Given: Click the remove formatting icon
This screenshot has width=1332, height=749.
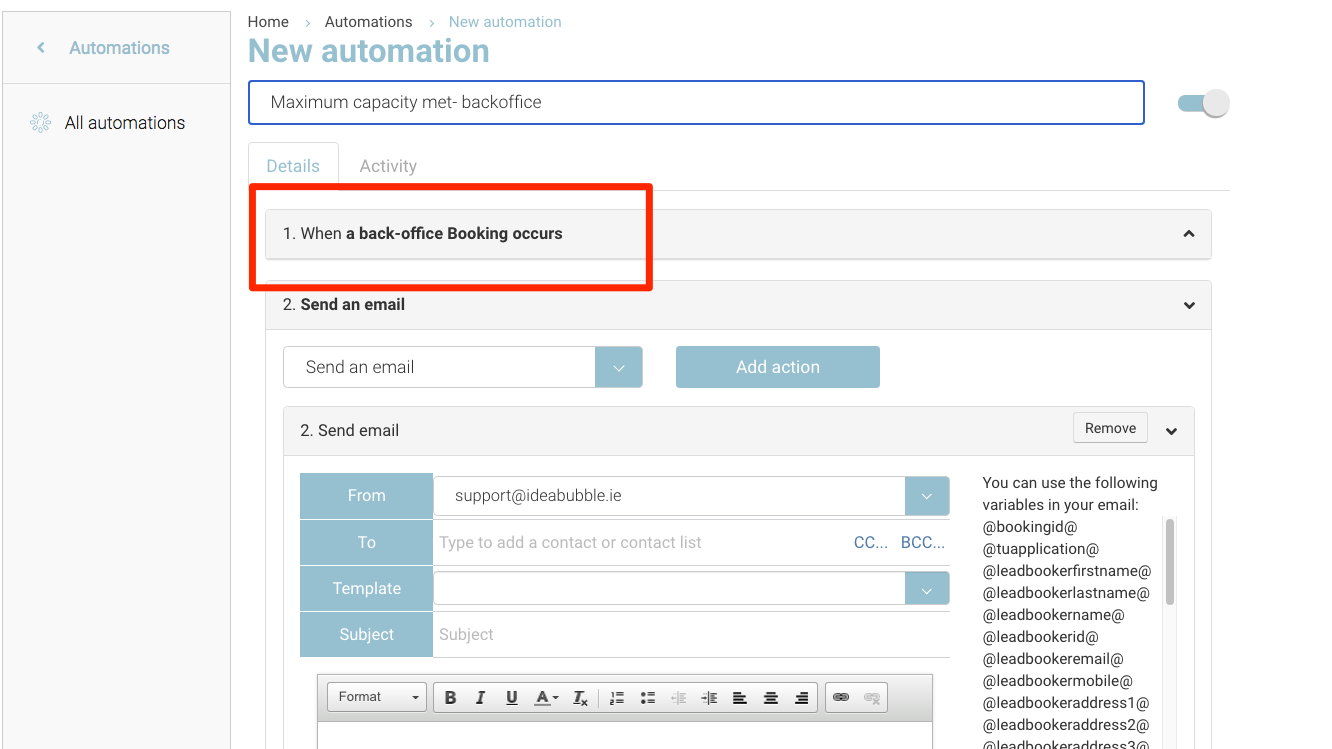Looking at the screenshot, I should [x=580, y=697].
